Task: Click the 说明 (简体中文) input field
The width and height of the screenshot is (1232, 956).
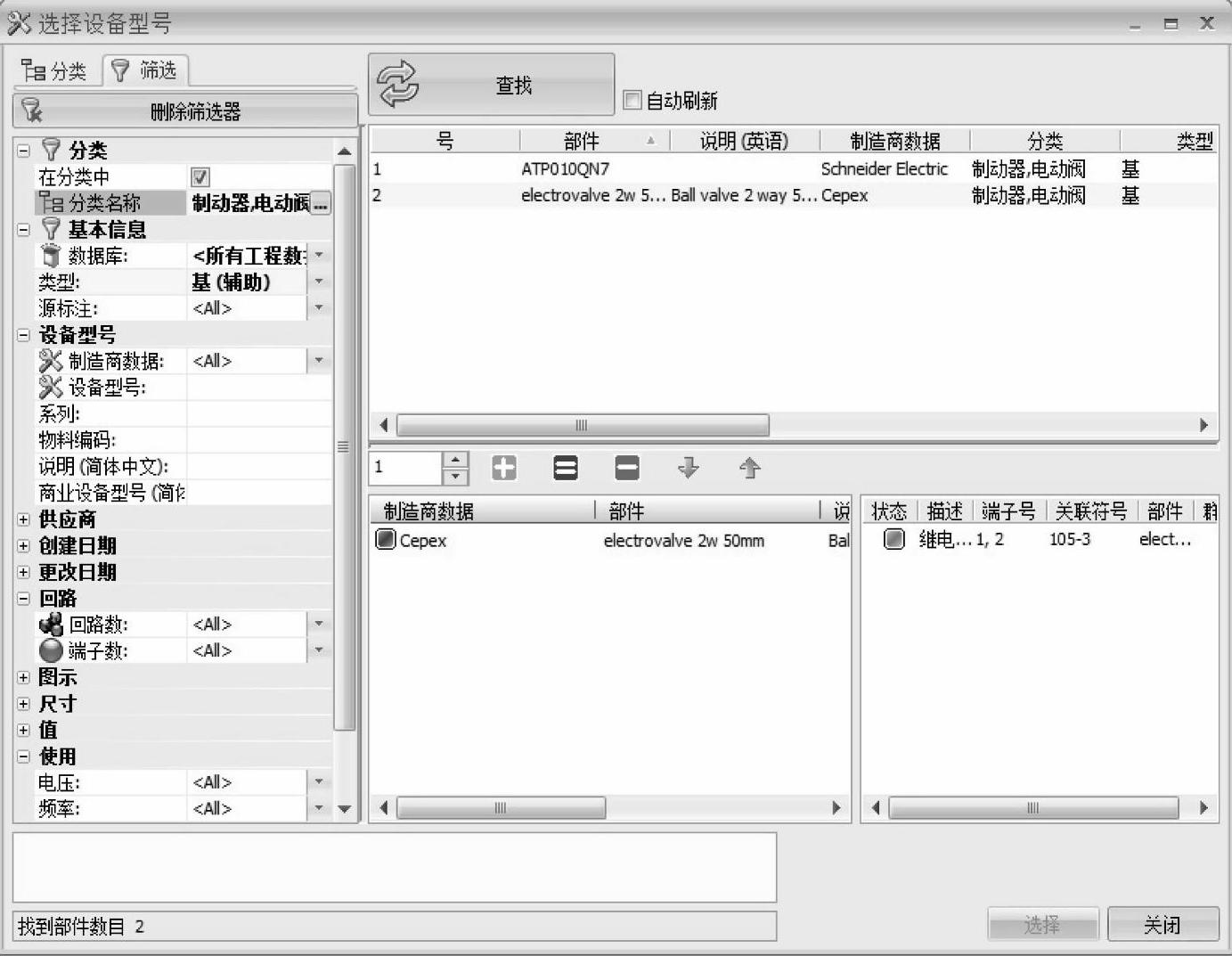Action: click(x=258, y=466)
